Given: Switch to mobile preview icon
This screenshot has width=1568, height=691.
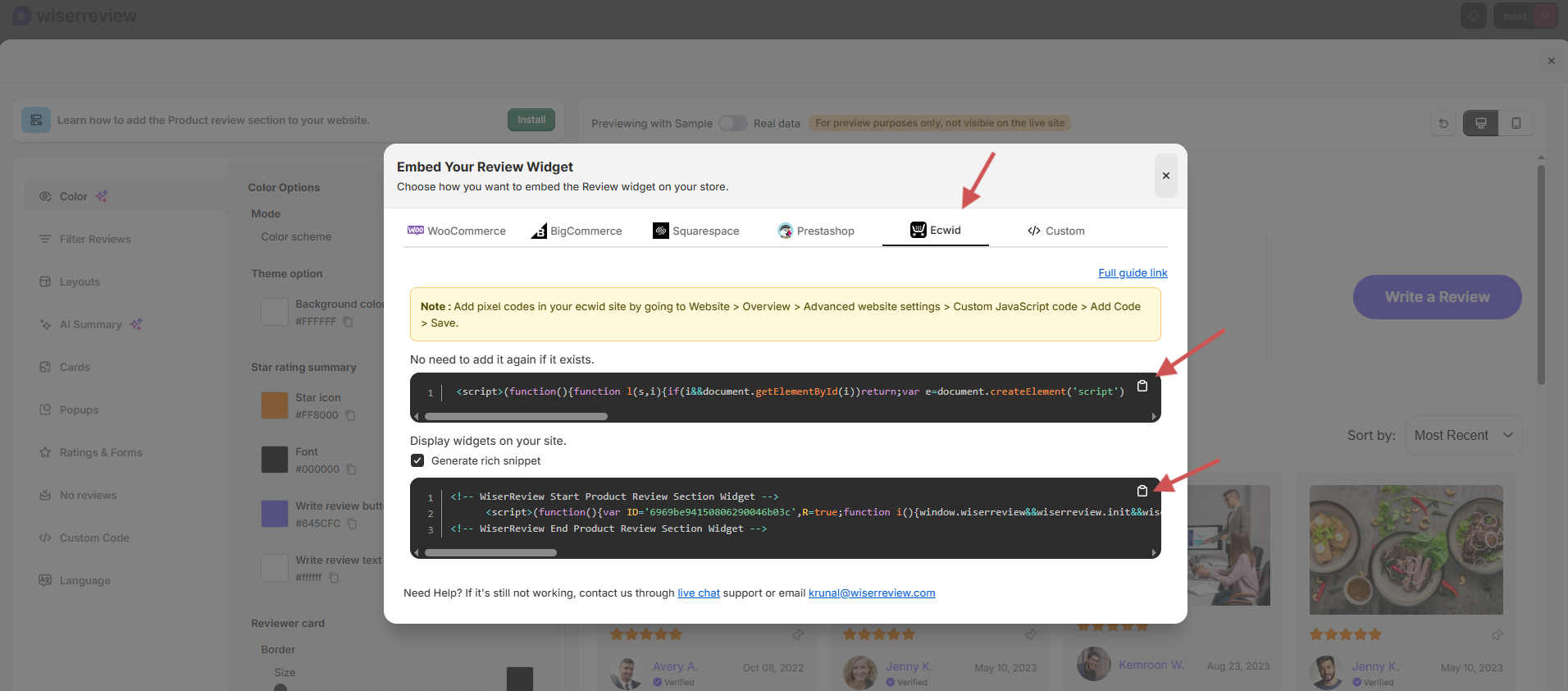Looking at the screenshot, I should pos(1516,123).
